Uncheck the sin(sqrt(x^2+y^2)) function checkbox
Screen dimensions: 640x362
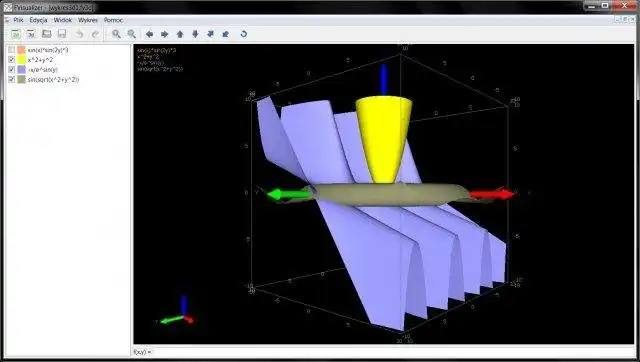coord(11,79)
